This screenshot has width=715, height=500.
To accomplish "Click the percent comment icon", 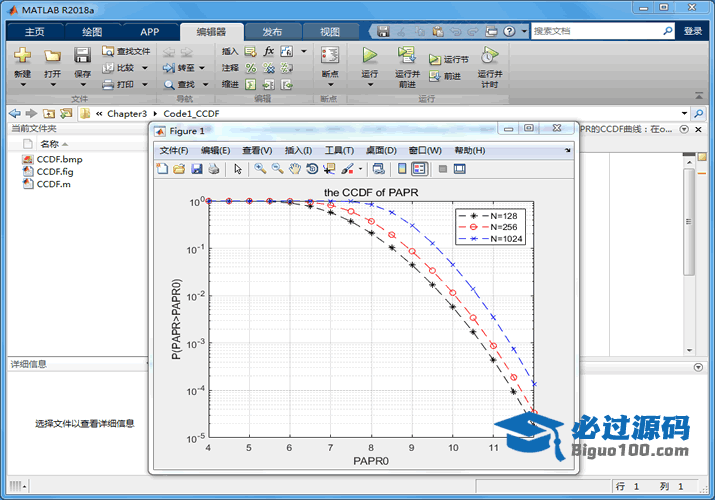I will click(x=251, y=68).
